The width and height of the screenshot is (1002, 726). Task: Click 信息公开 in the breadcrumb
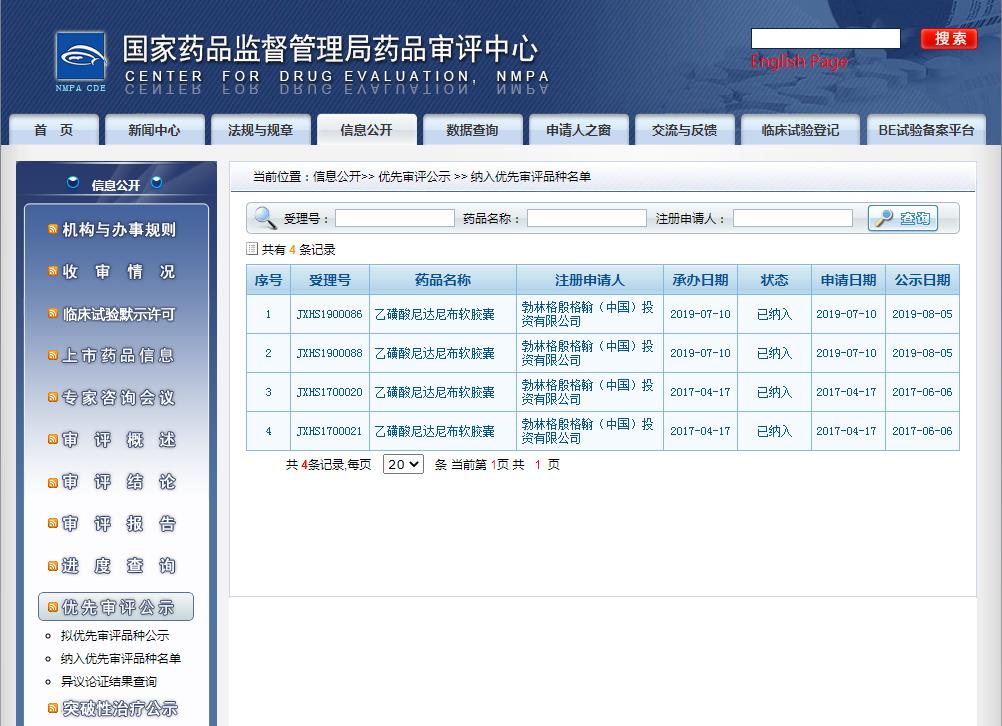[337, 176]
